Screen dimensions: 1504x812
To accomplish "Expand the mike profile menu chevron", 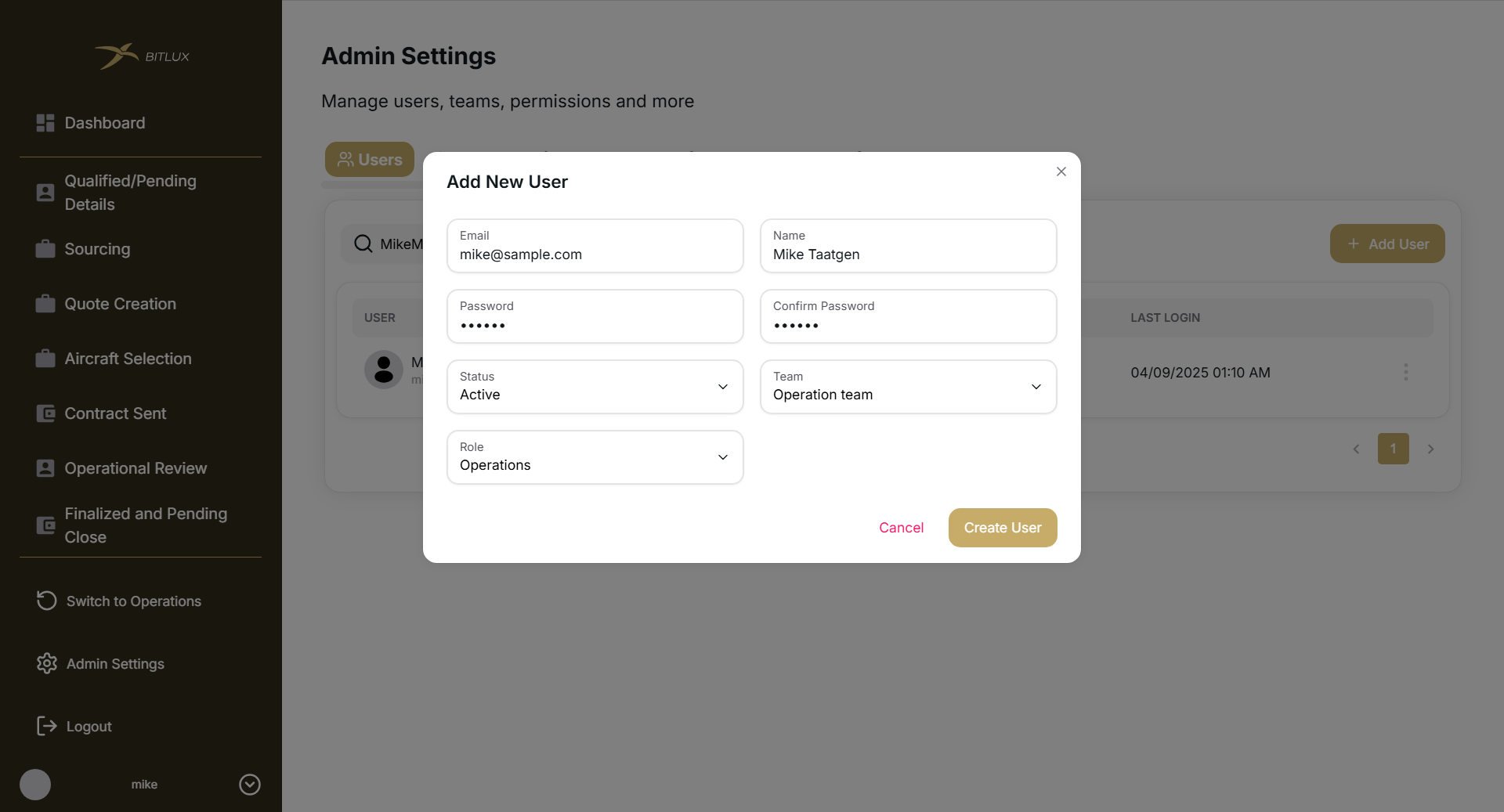I will click(250, 785).
